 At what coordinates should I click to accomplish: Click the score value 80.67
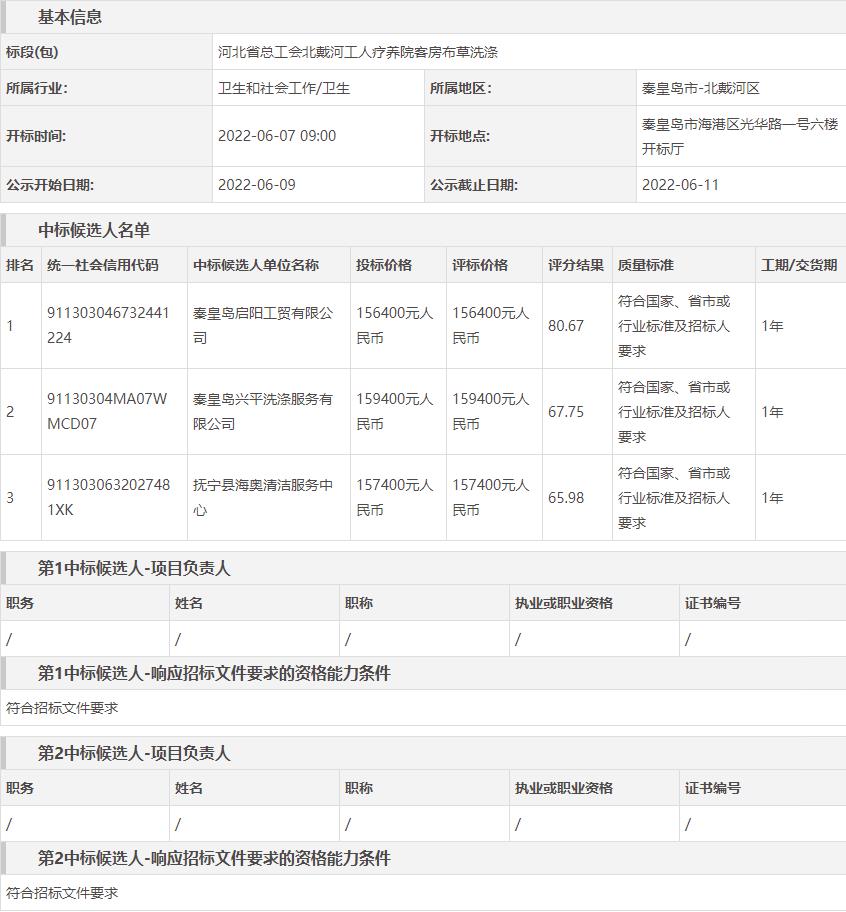pos(566,326)
